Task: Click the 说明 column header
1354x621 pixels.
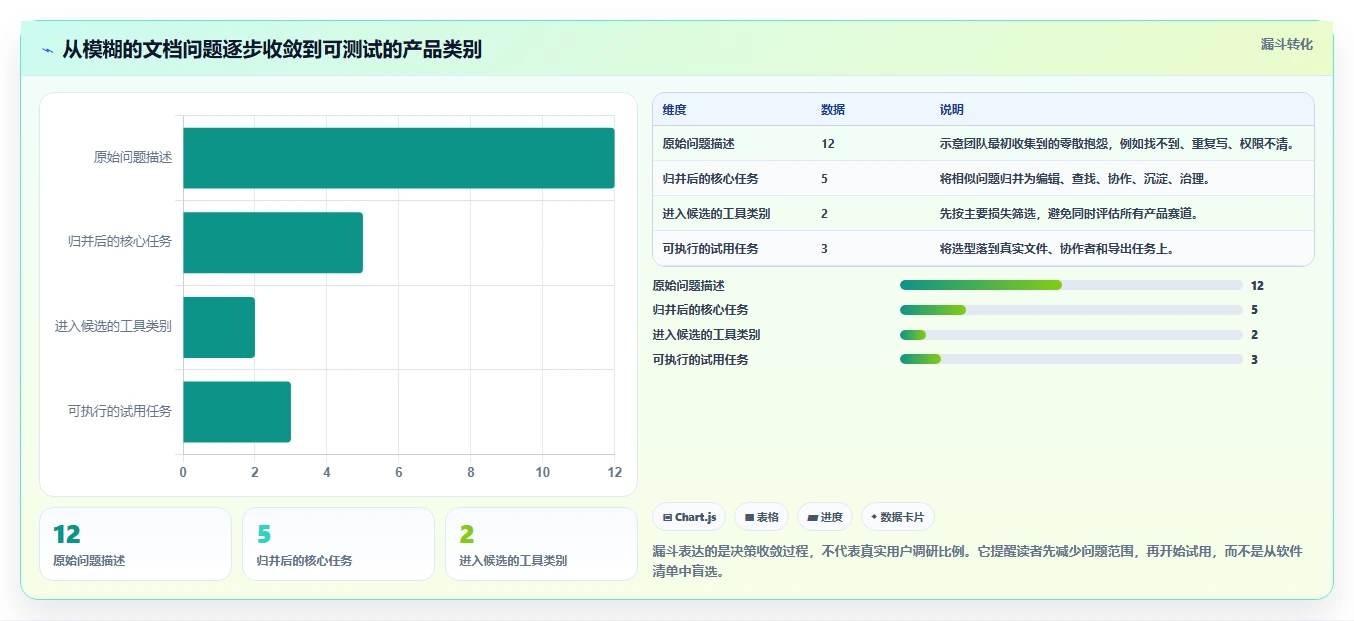Action: (x=952, y=110)
